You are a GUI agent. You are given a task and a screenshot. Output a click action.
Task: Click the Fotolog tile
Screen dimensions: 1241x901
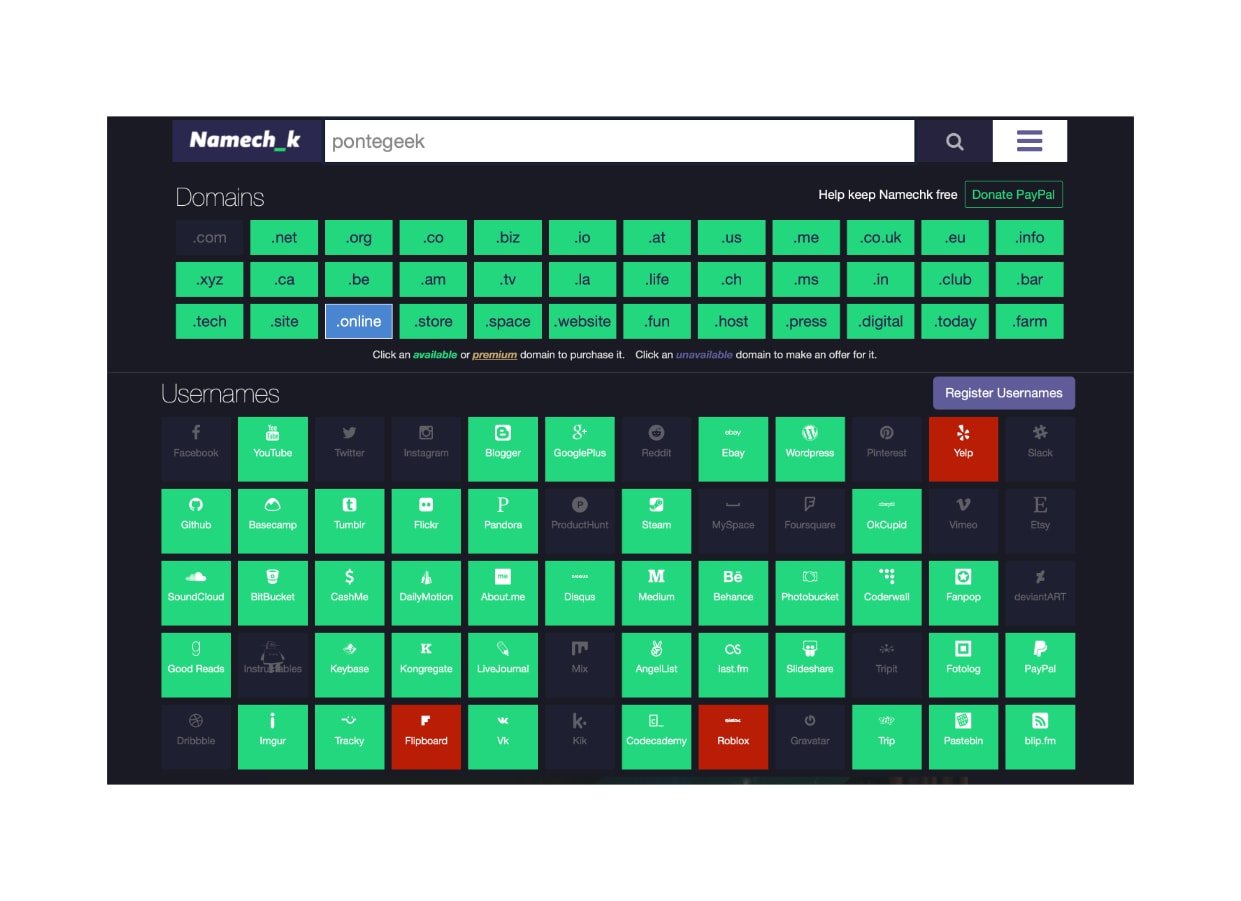[964, 666]
